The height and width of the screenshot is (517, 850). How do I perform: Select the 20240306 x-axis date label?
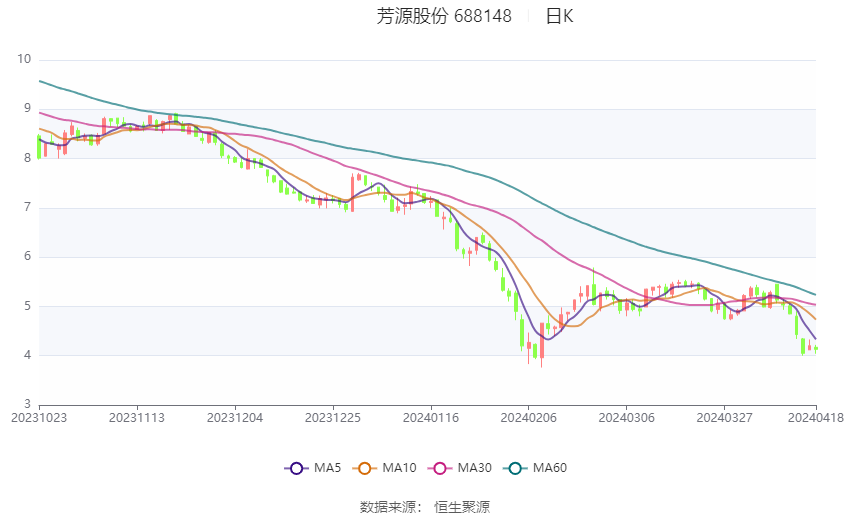click(627, 418)
